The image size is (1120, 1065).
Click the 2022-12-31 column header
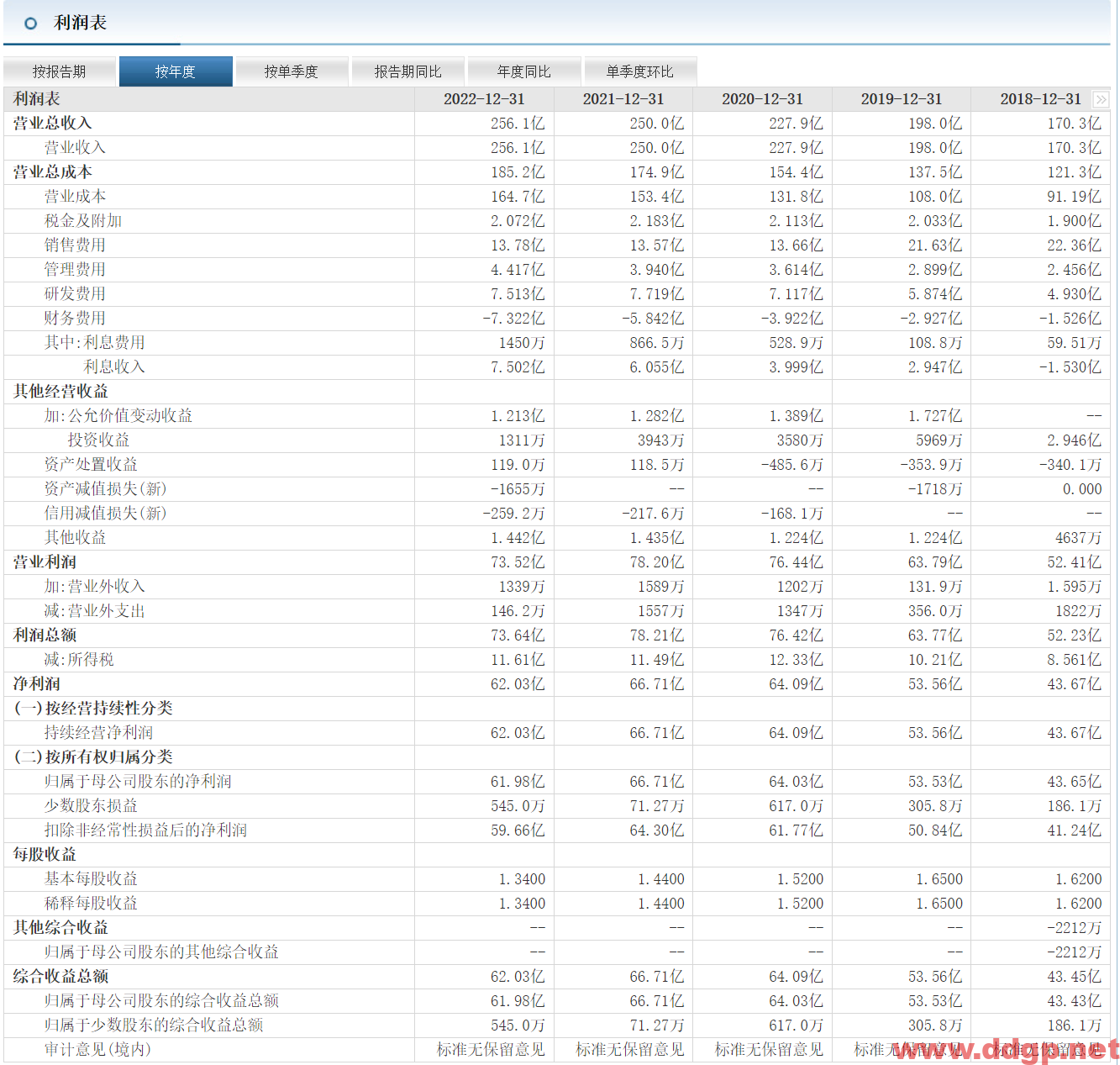[484, 99]
